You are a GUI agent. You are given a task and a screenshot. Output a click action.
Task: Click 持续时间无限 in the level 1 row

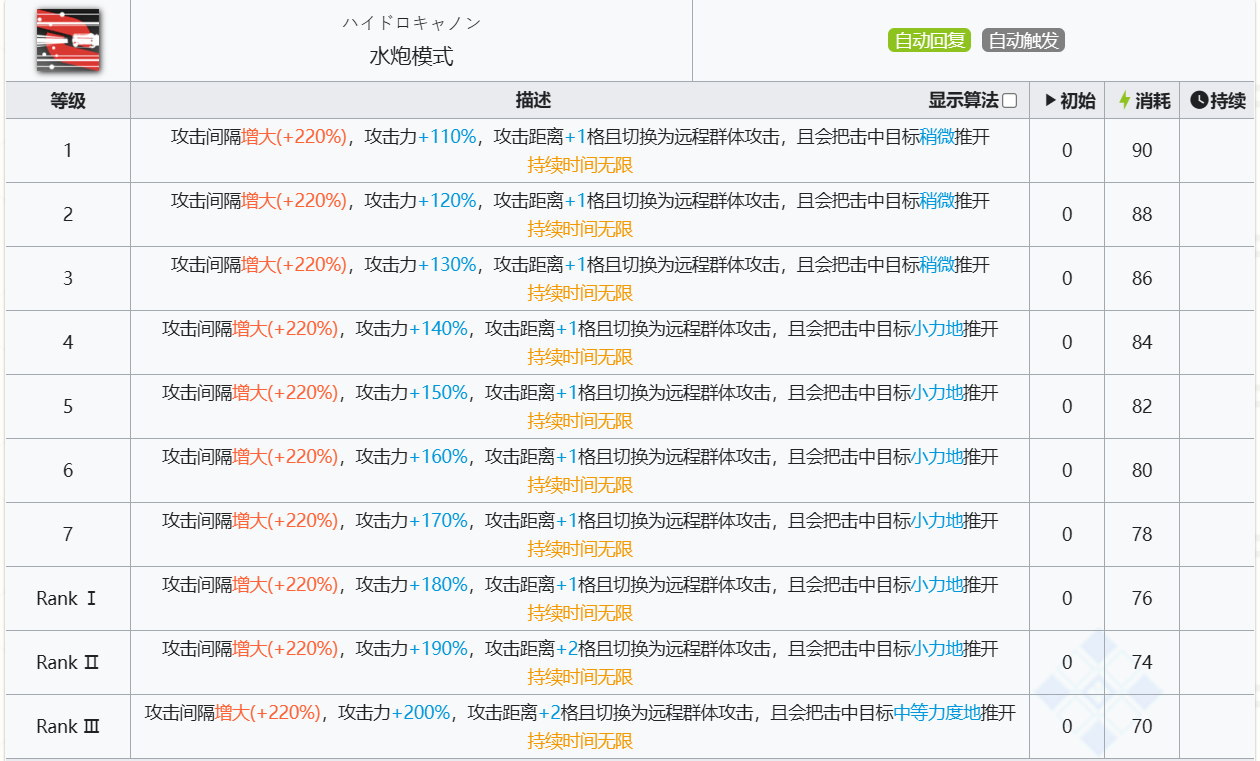[x=580, y=165]
